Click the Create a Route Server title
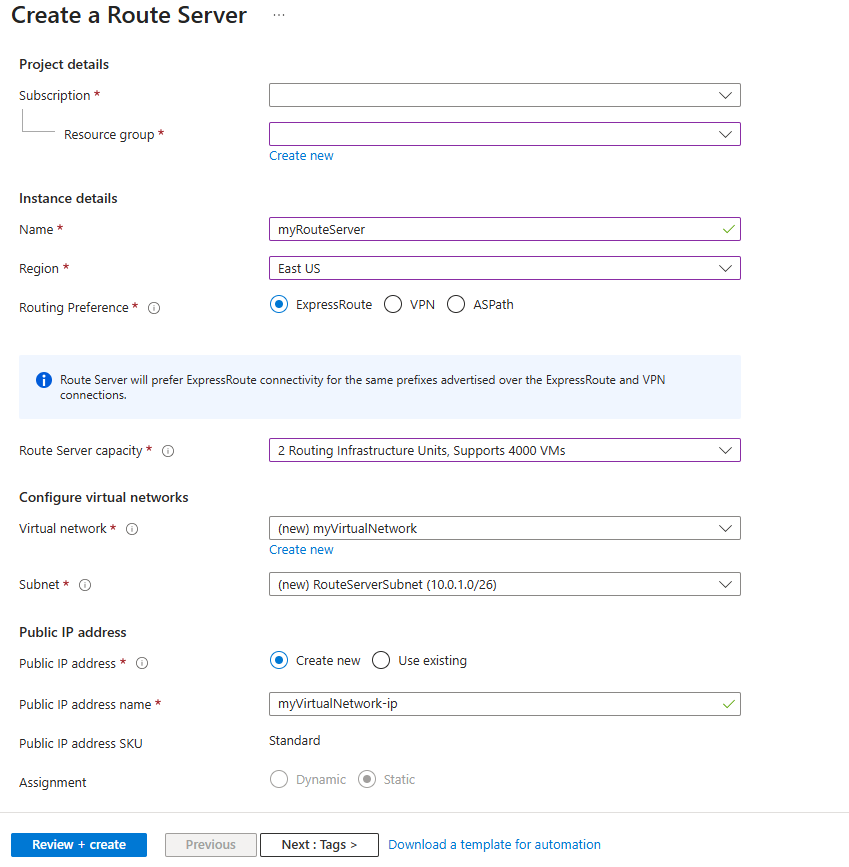Screen dimensions: 849x867 coord(129,15)
